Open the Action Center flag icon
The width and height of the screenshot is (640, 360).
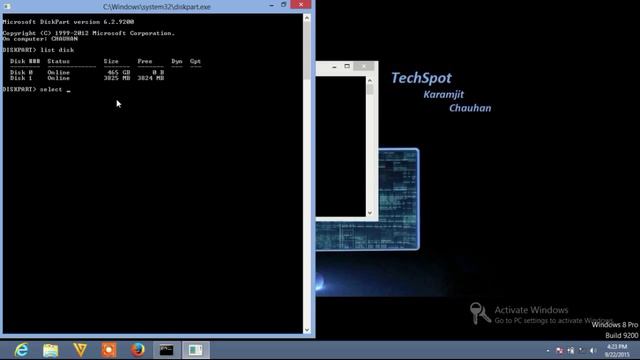tap(560, 351)
